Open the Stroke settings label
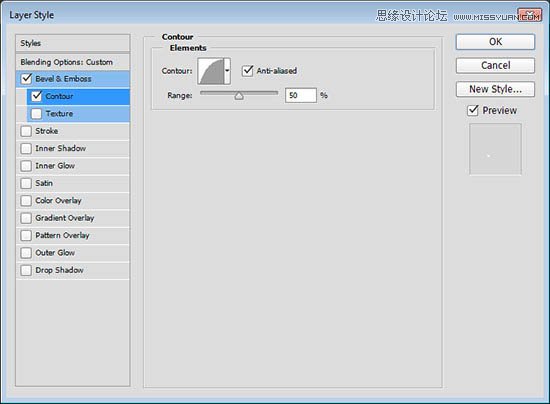Viewport: 550px width, 404px height. pos(47,131)
